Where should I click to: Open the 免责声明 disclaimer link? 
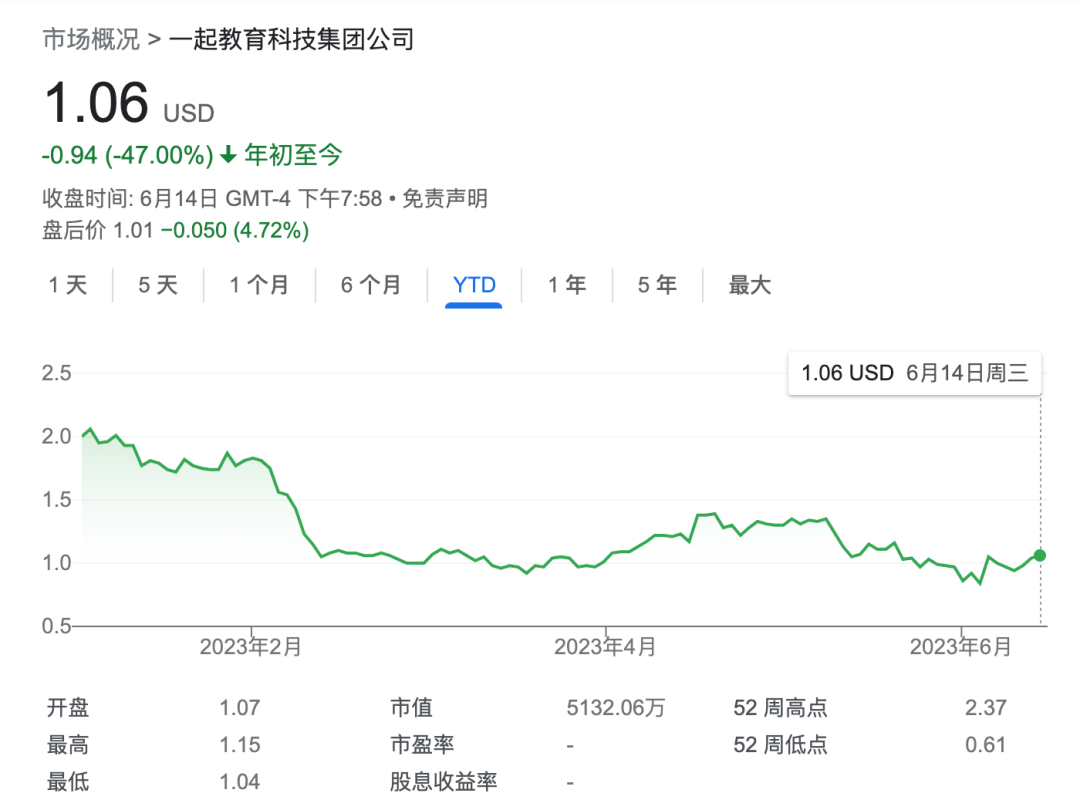coord(445,198)
